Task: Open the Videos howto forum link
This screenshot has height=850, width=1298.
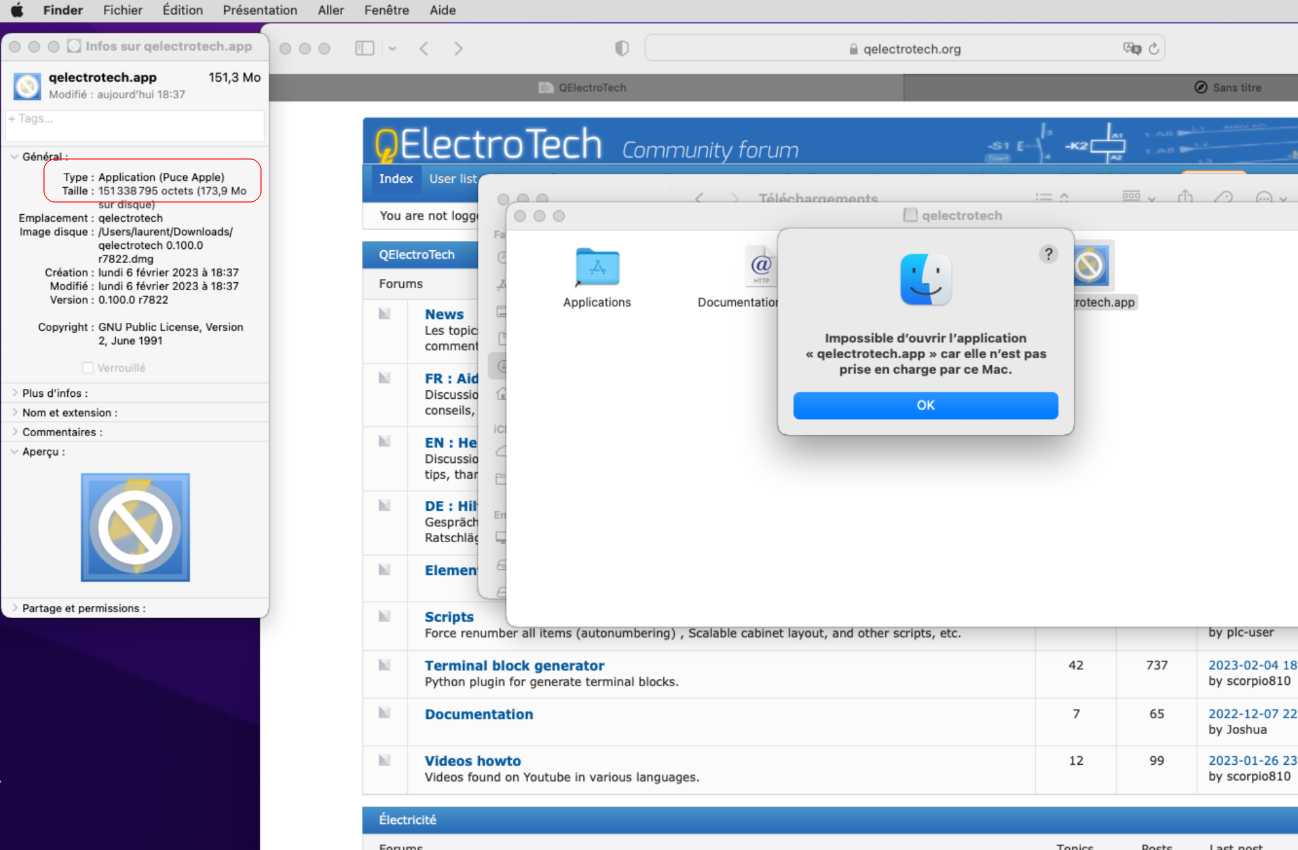Action: coord(473,761)
